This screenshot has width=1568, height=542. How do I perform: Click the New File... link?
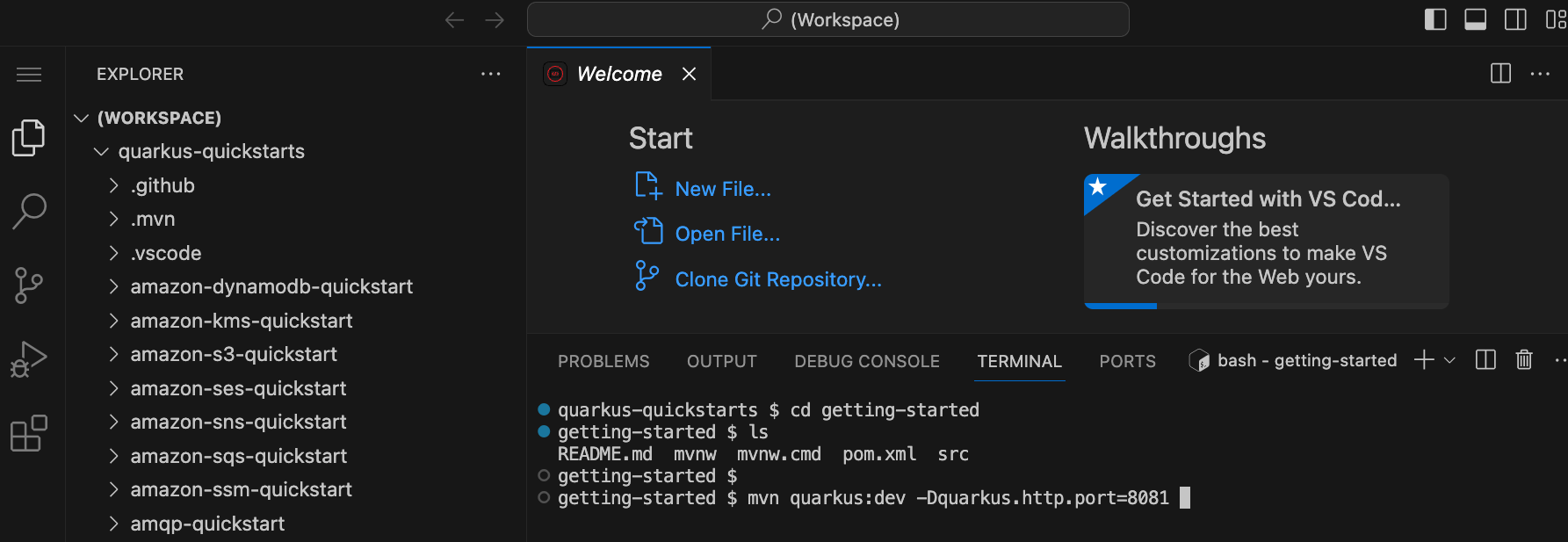[x=723, y=189]
